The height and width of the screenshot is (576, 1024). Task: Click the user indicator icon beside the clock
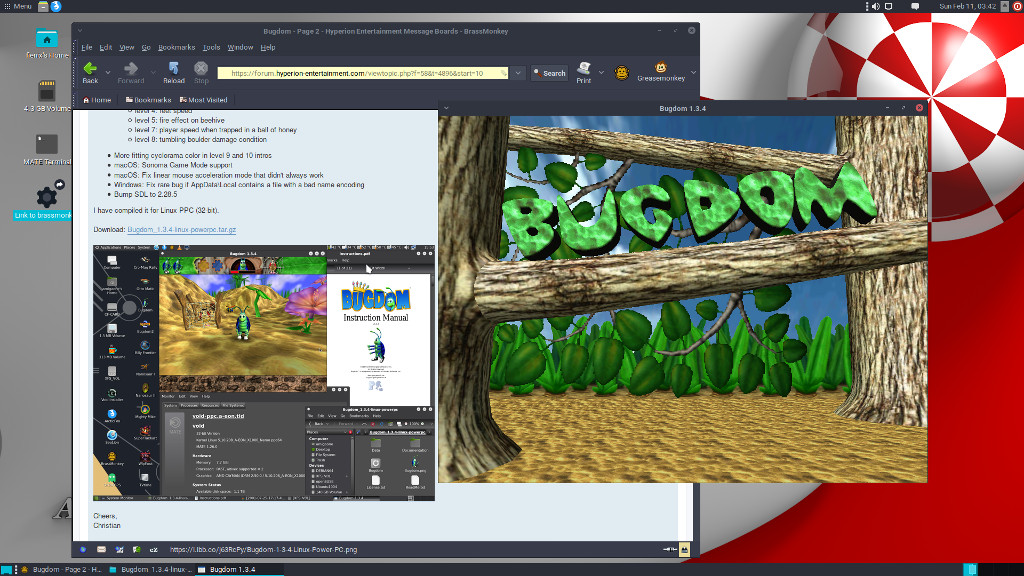tap(1005, 6)
